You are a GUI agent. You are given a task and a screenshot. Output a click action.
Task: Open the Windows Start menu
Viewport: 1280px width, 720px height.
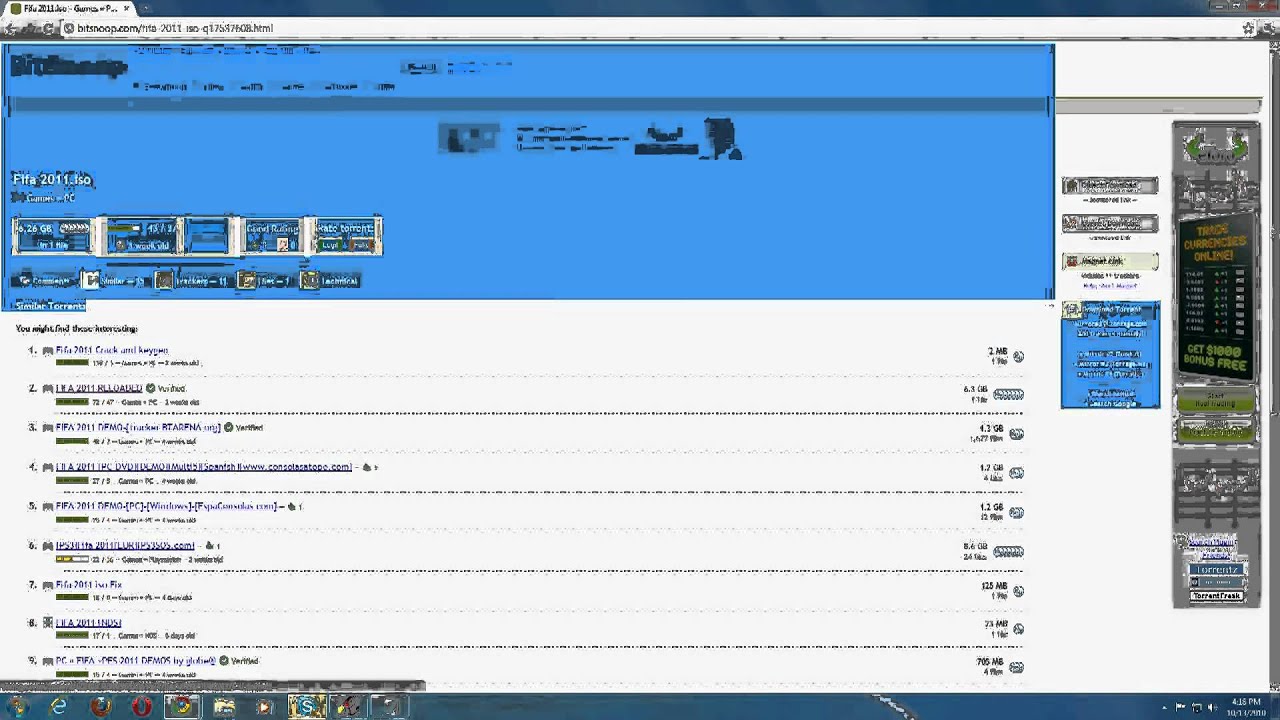click(x=17, y=707)
